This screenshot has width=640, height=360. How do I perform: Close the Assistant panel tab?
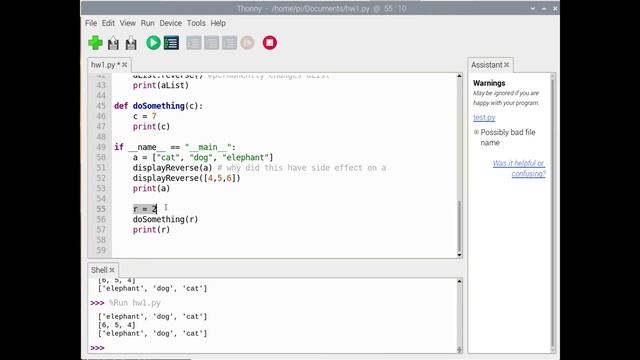[x=507, y=65]
